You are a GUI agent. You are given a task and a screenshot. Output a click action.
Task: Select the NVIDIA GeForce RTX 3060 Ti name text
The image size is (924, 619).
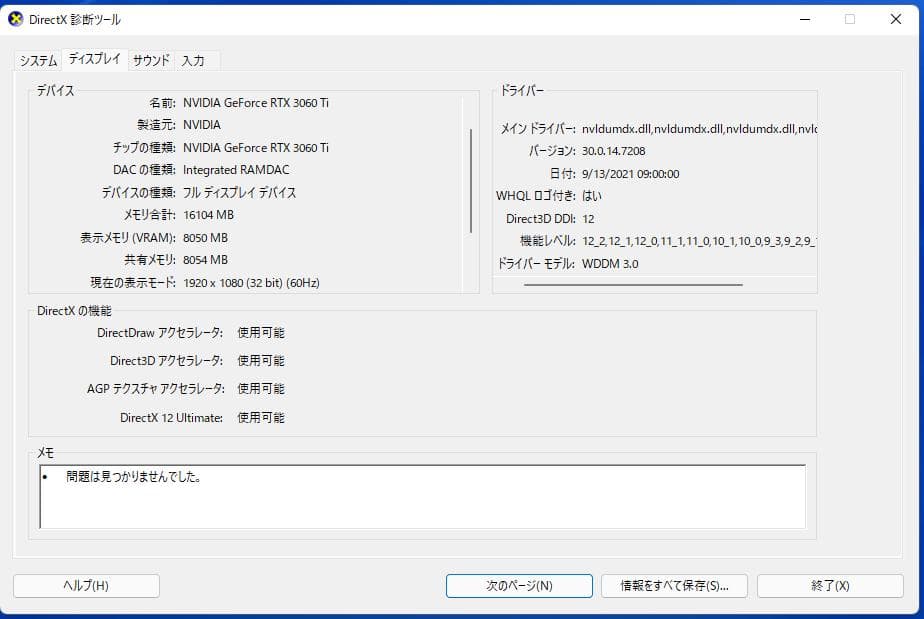point(254,102)
